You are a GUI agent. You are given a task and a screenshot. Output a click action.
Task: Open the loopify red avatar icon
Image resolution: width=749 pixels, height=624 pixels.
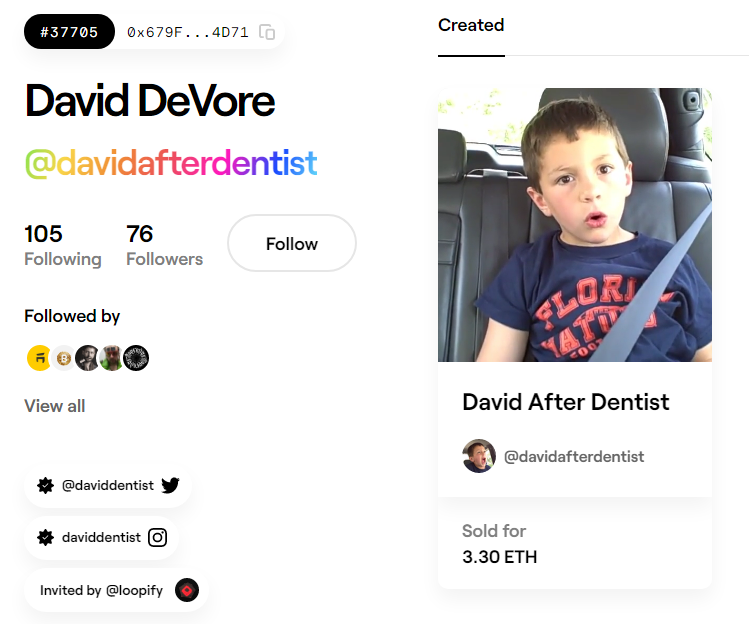click(x=187, y=590)
